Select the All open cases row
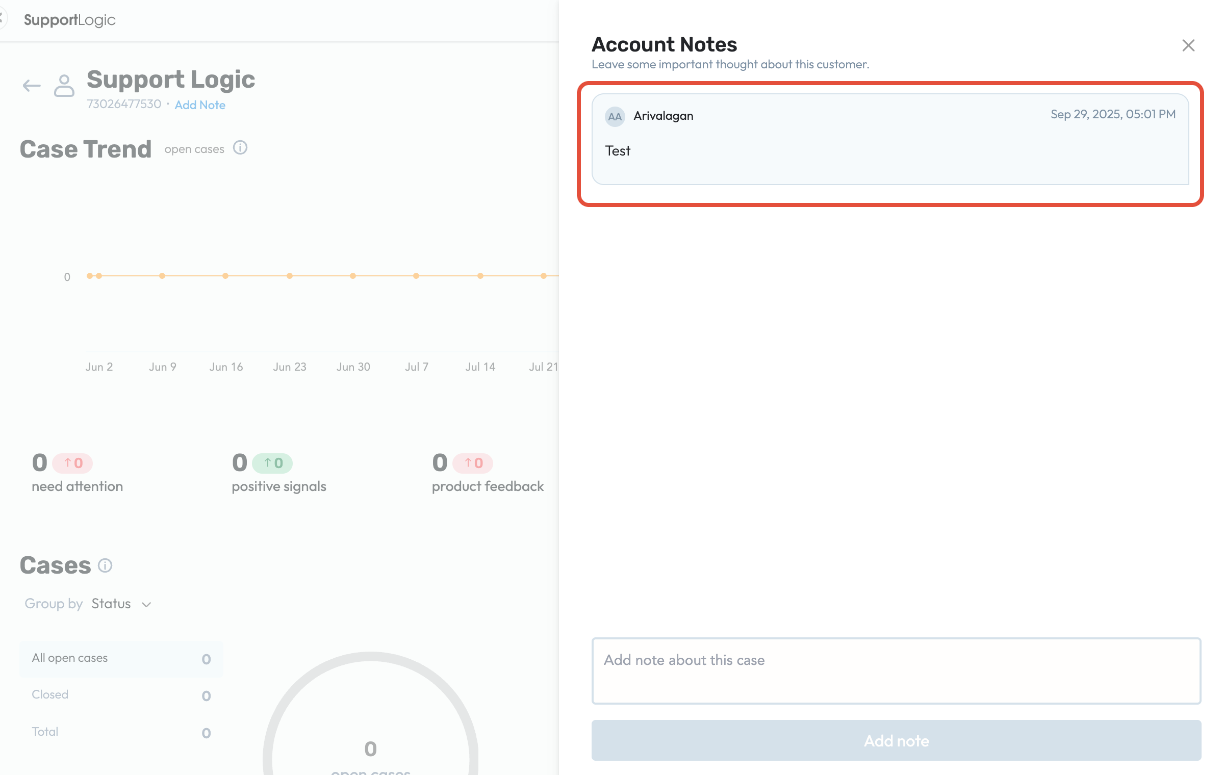Screen dimensions: 1224x775 121,659
